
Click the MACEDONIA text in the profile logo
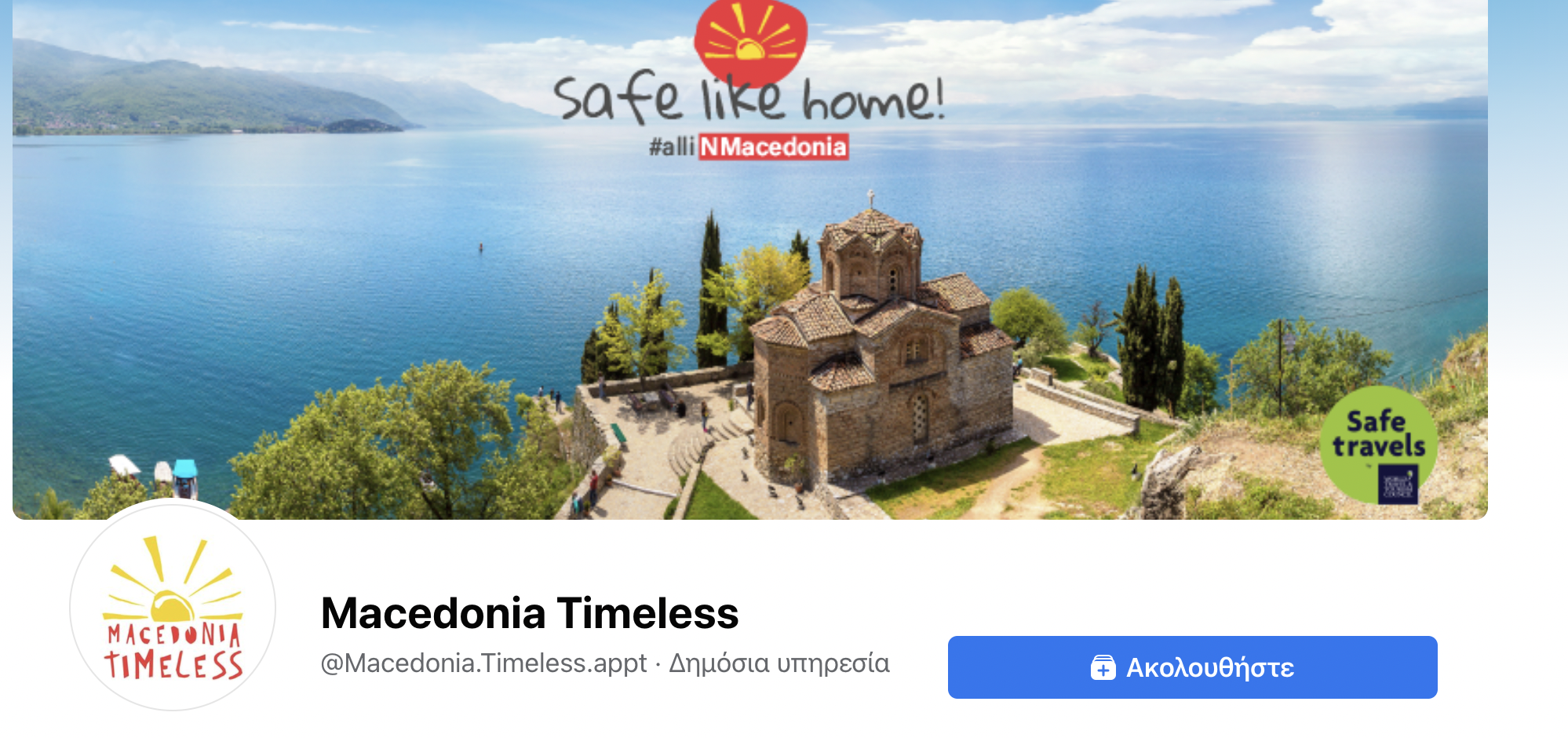173,634
